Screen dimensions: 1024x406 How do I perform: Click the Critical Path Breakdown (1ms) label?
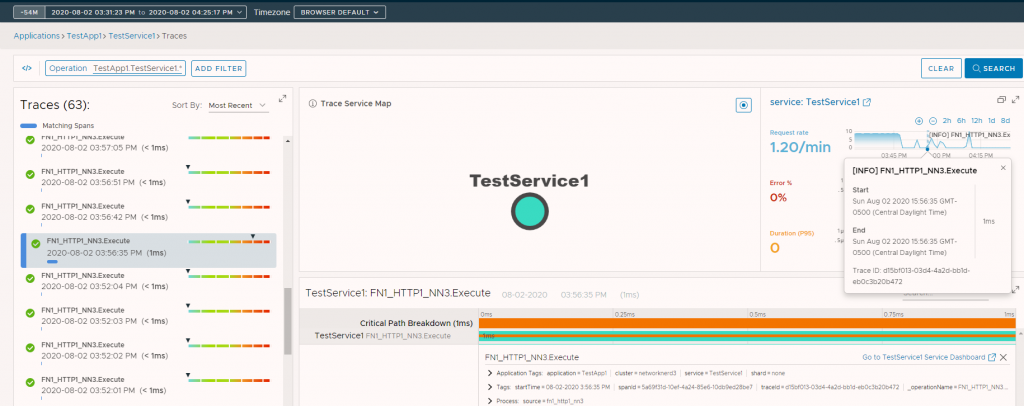tap(416, 323)
